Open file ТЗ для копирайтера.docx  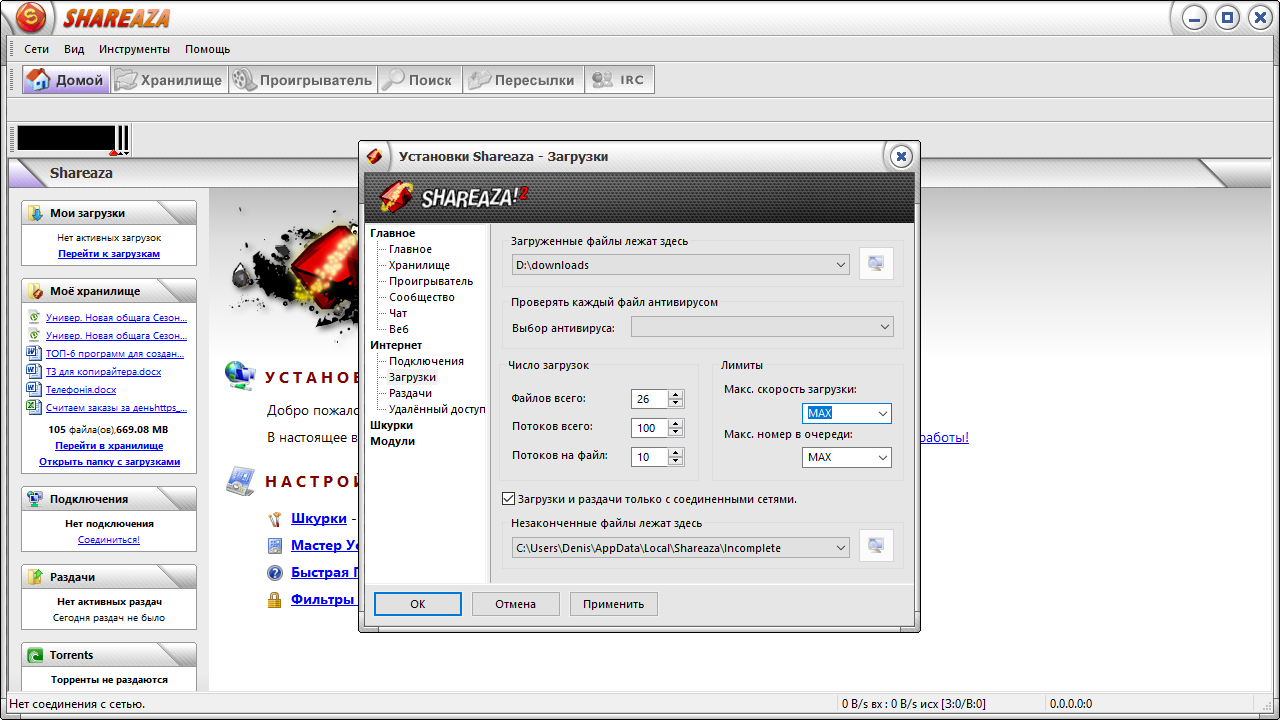(x=103, y=372)
